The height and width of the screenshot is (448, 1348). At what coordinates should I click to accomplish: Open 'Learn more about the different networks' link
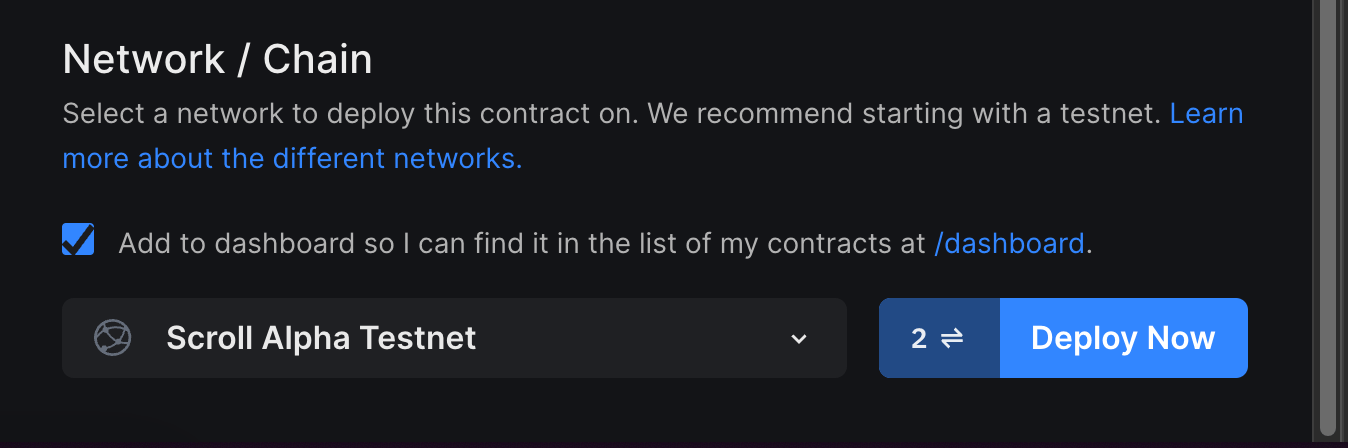pos(653,135)
